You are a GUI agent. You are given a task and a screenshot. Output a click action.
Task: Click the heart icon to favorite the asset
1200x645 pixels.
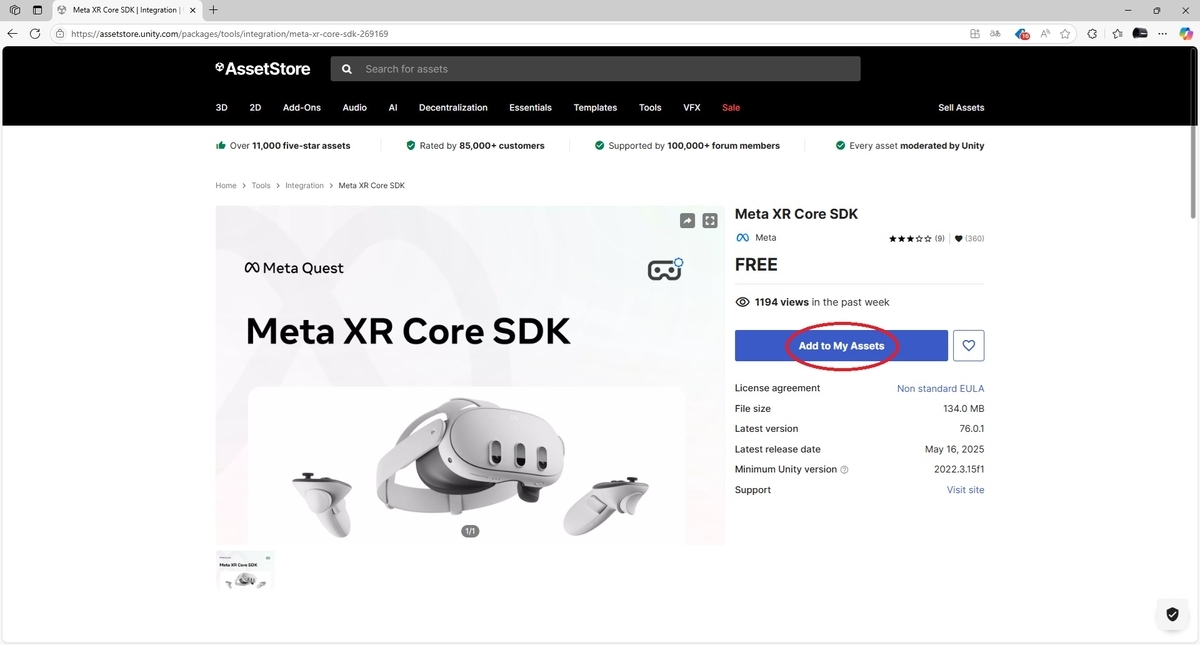968,345
